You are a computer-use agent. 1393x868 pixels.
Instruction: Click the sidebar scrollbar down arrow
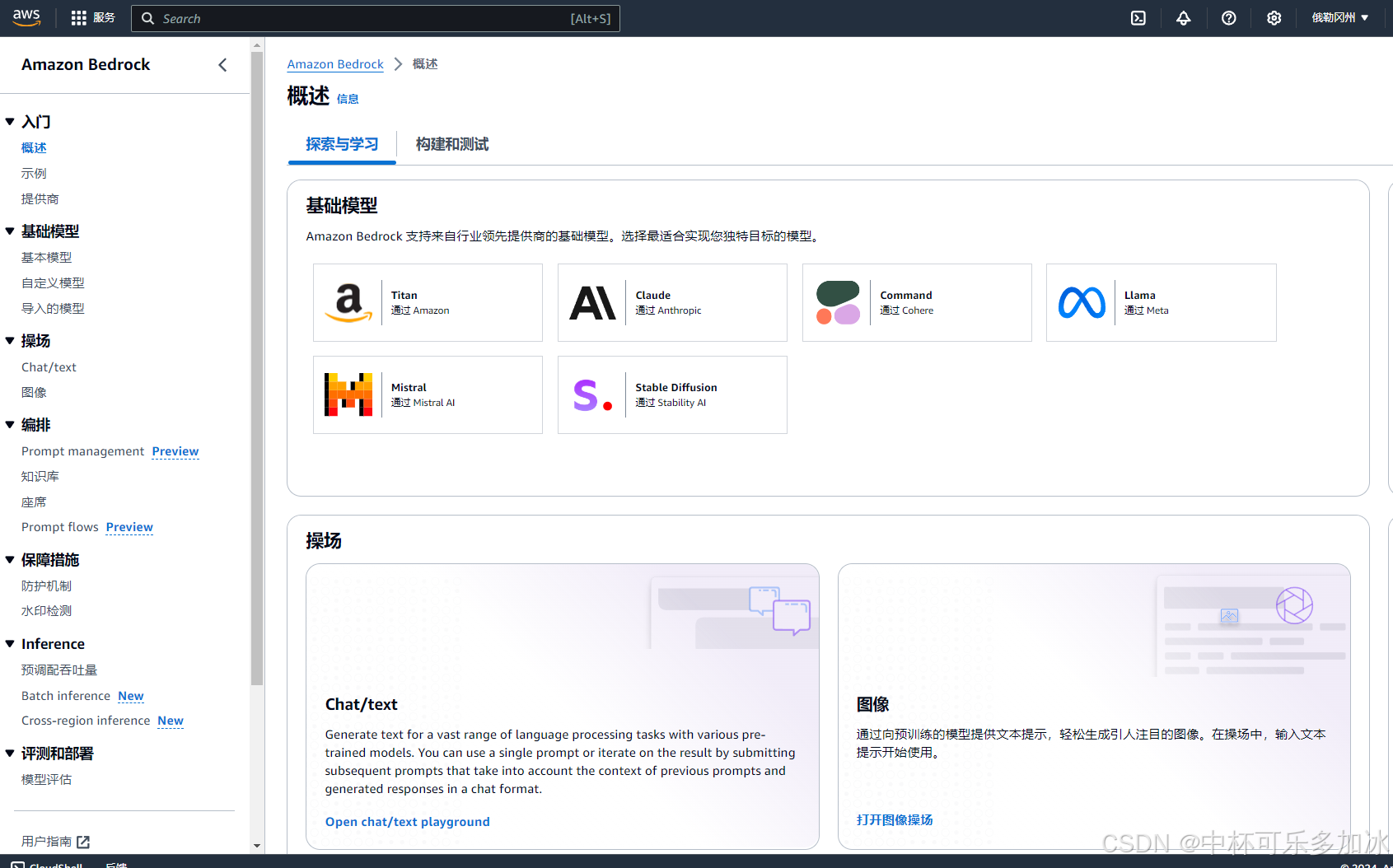click(257, 846)
